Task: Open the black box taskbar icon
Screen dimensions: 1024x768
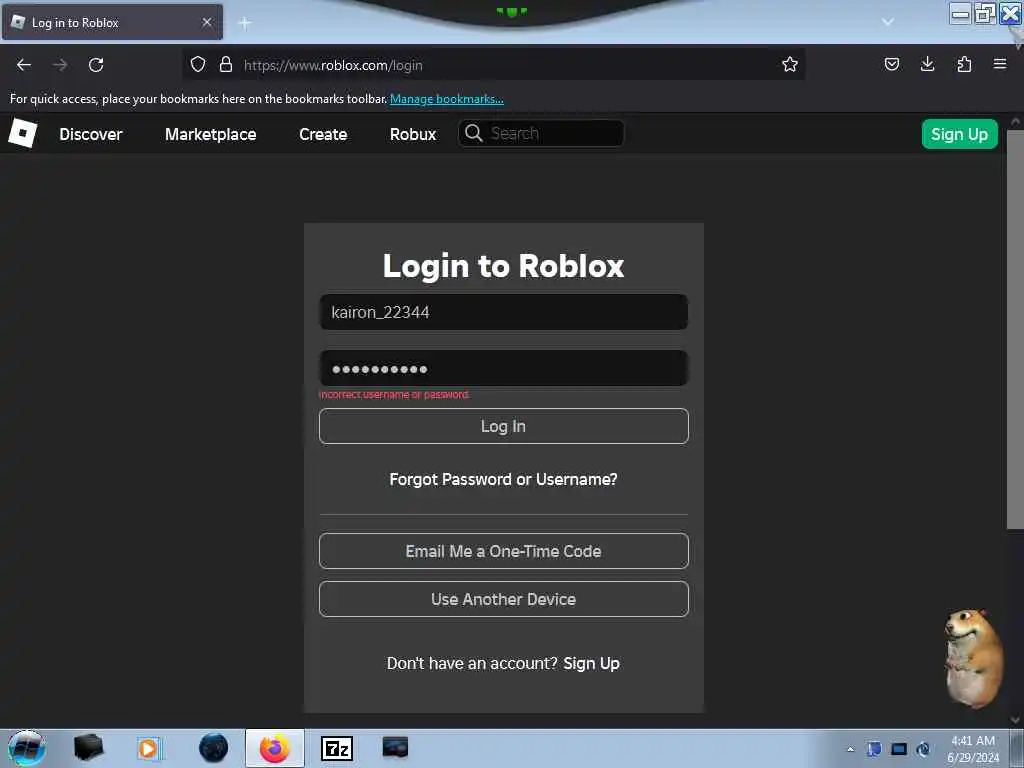Action: pyautogui.click(x=89, y=747)
